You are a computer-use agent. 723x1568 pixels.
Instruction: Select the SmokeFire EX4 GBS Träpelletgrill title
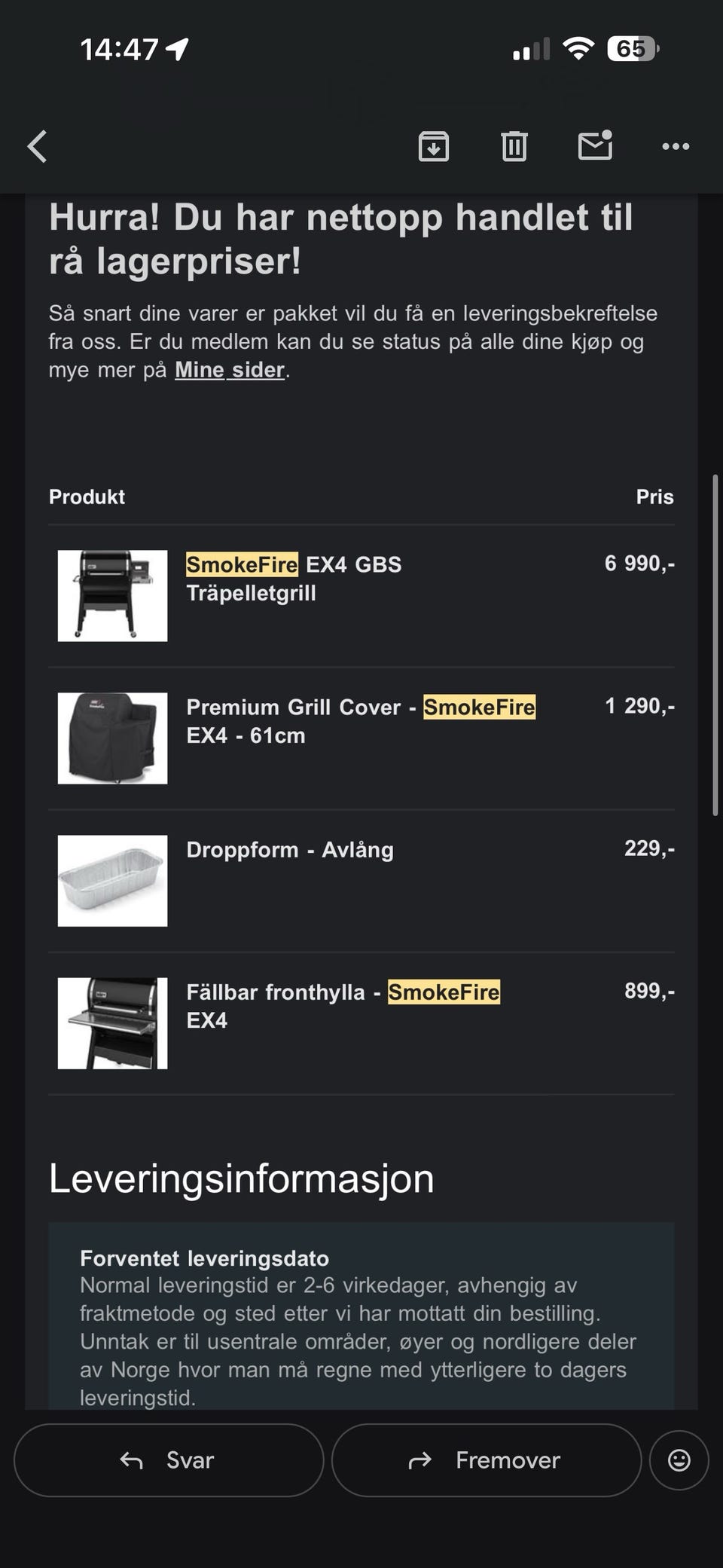point(294,579)
